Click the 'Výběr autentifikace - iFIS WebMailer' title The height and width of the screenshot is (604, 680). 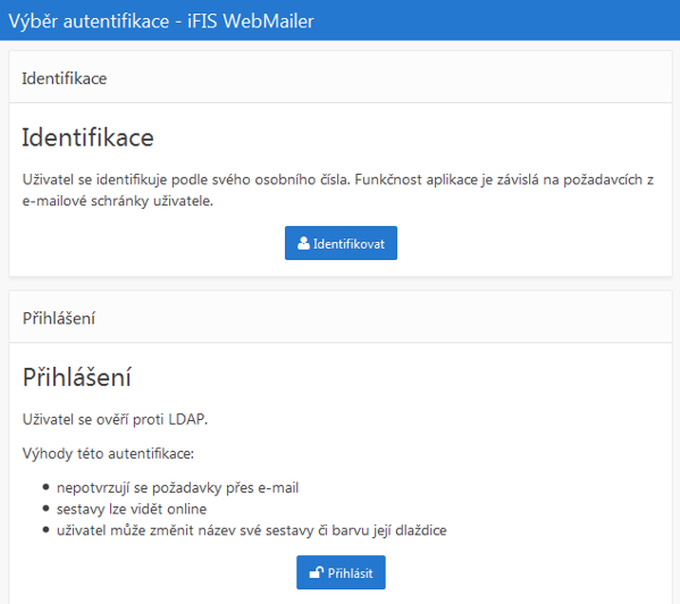tap(161, 21)
